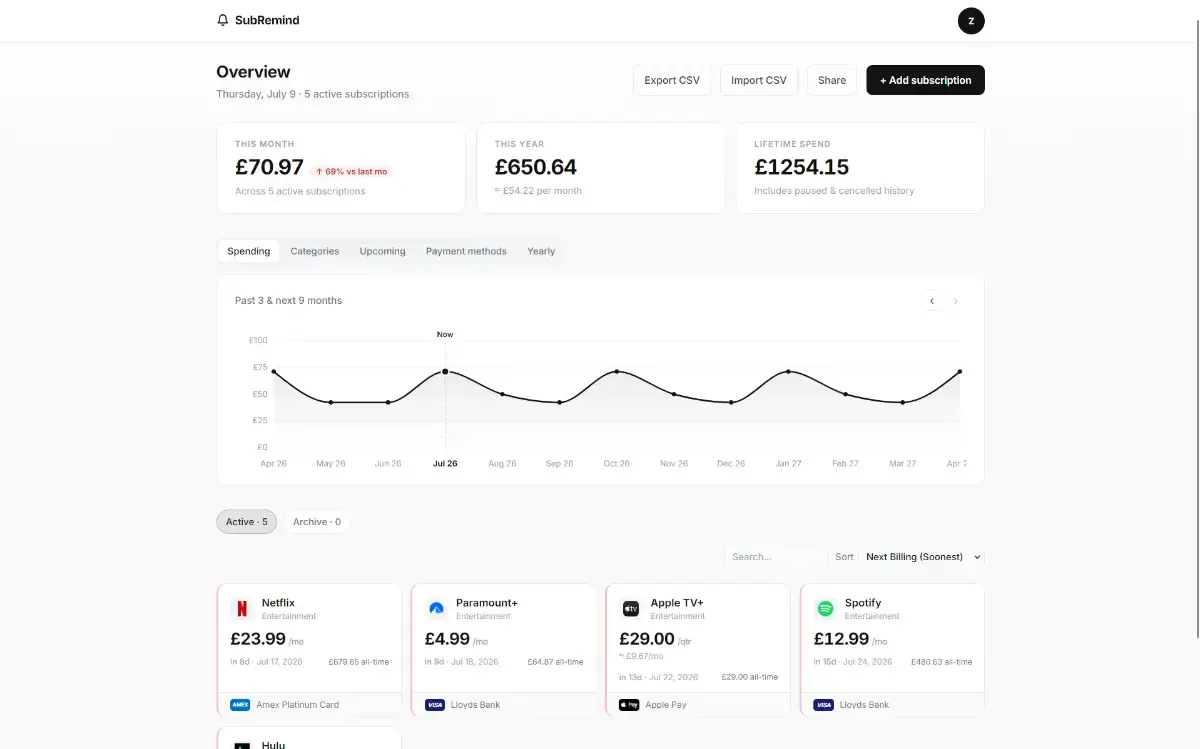The width and height of the screenshot is (1200, 749).
Task: Switch to the Spending tab
Action: coord(248,251)
